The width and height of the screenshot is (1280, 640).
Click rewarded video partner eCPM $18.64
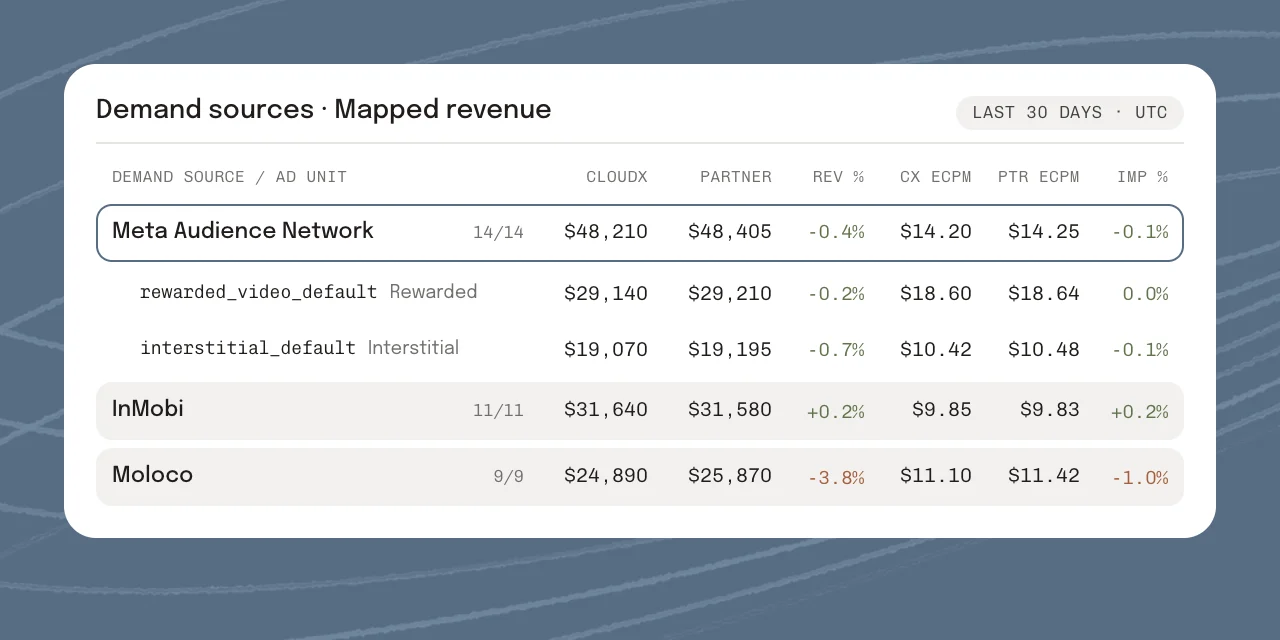(1044, 294)
